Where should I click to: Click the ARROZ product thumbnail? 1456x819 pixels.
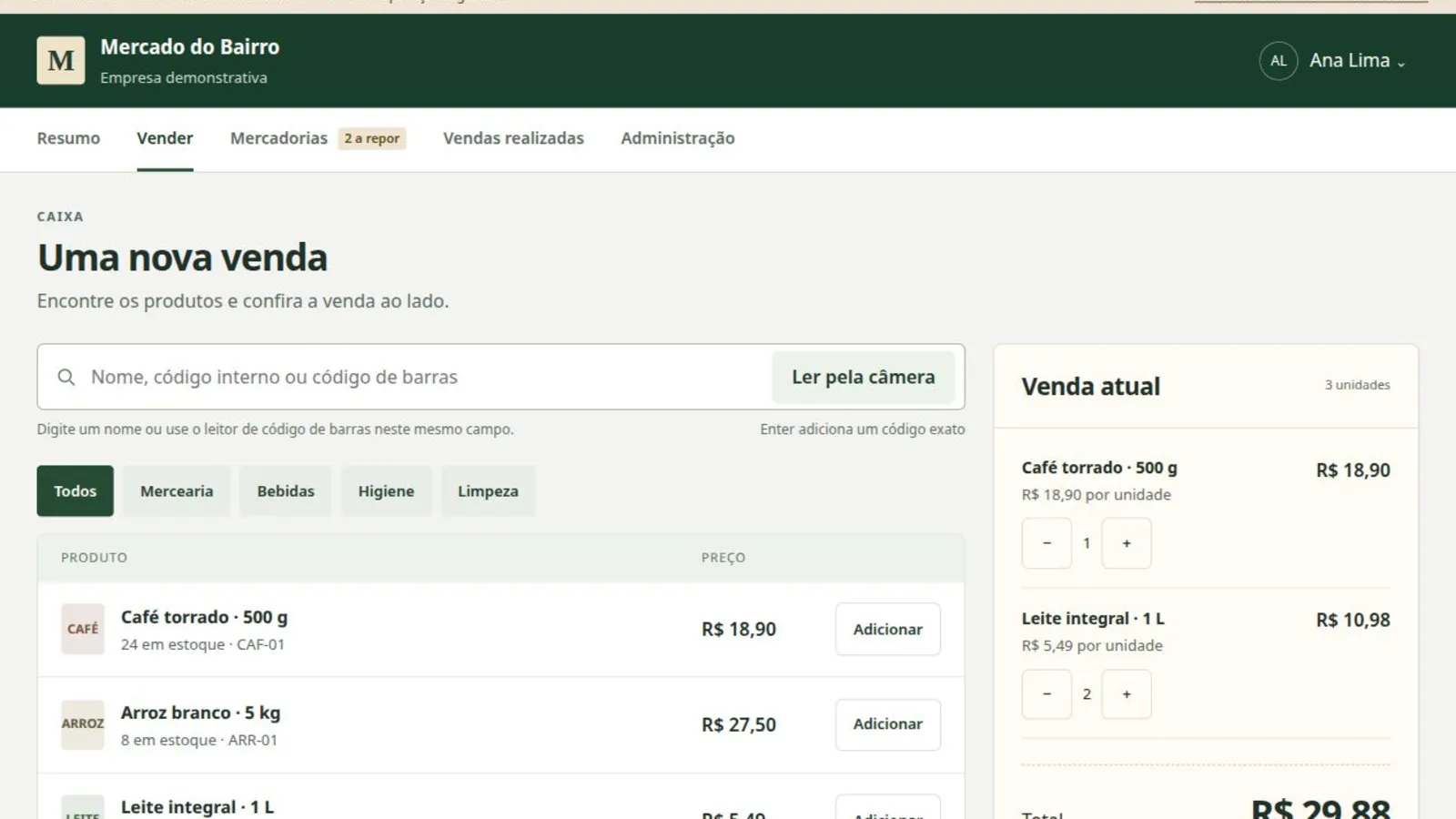point(83,724)
